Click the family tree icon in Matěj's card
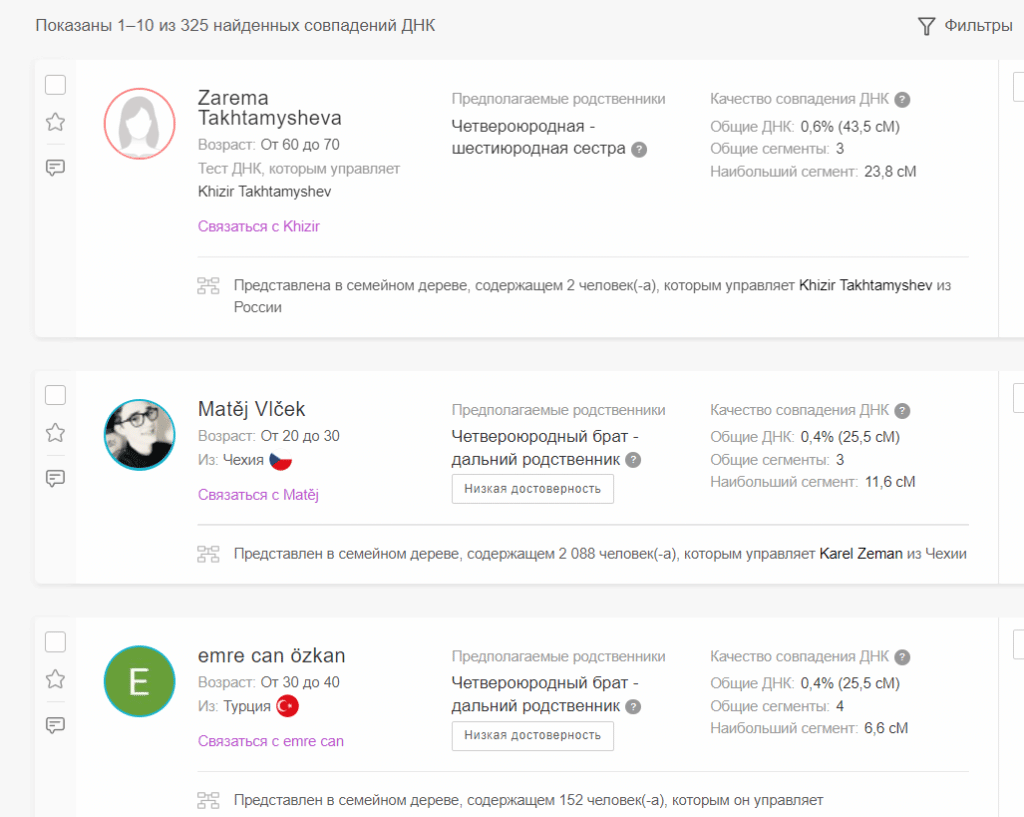The width and height of the screenshot is (1024, 817). 208,553
